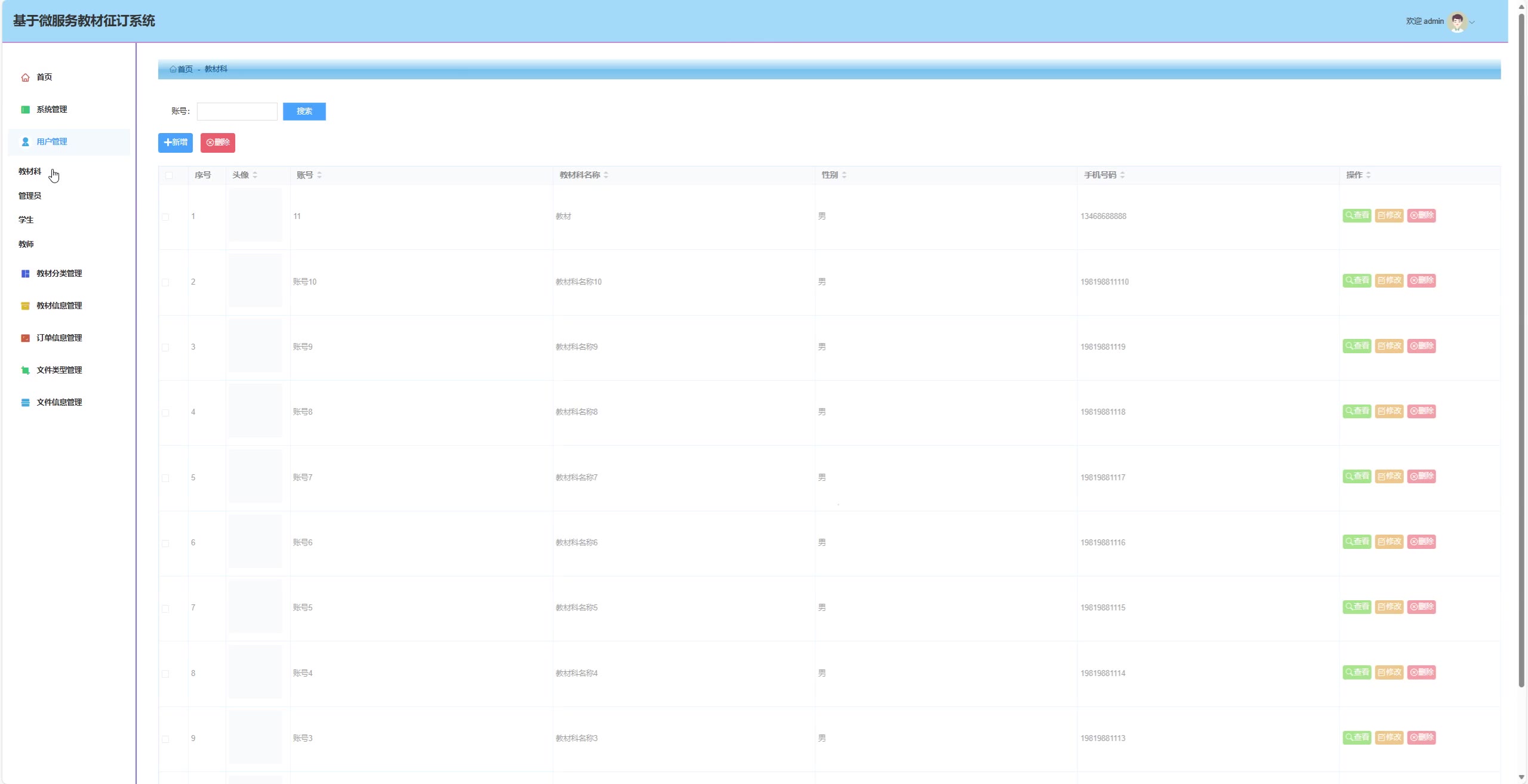Click the 新增 add button

point(175,143)
